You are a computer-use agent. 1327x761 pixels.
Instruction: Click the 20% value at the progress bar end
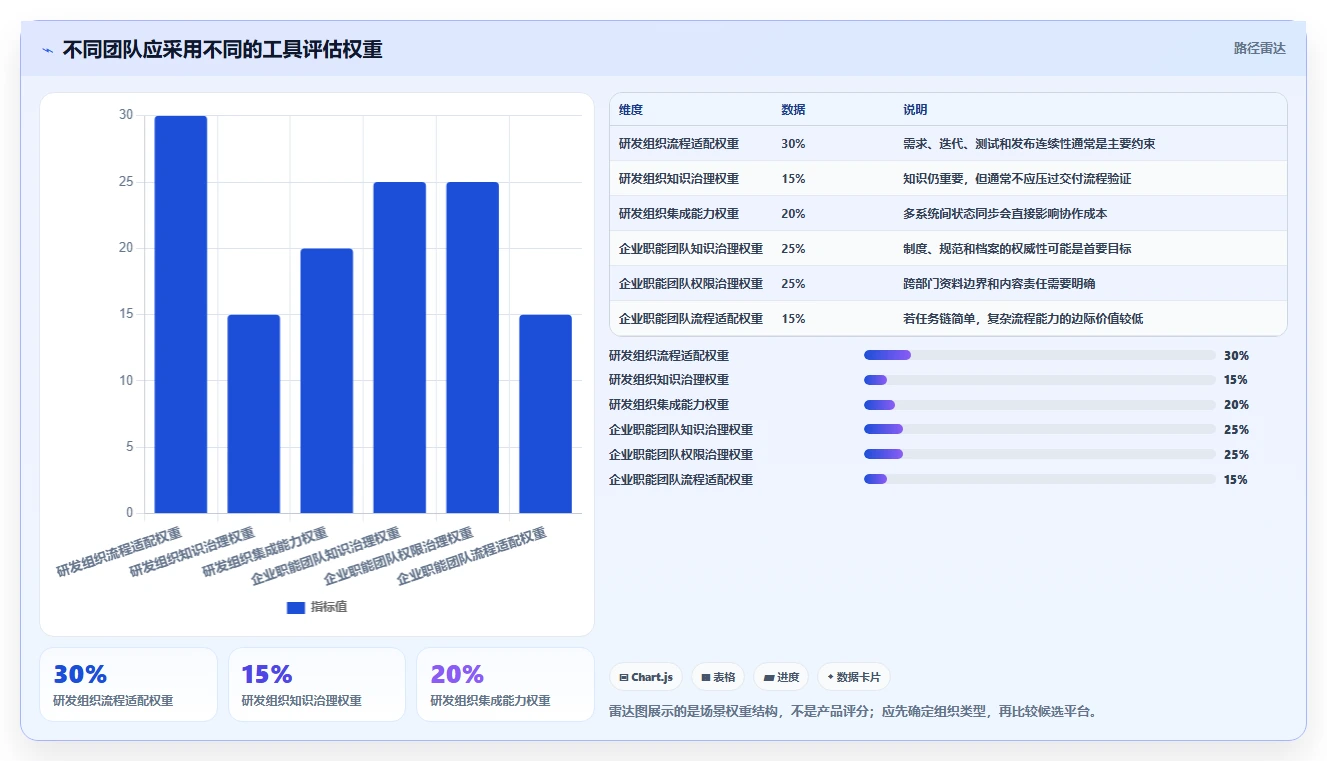coord(1236,405)
